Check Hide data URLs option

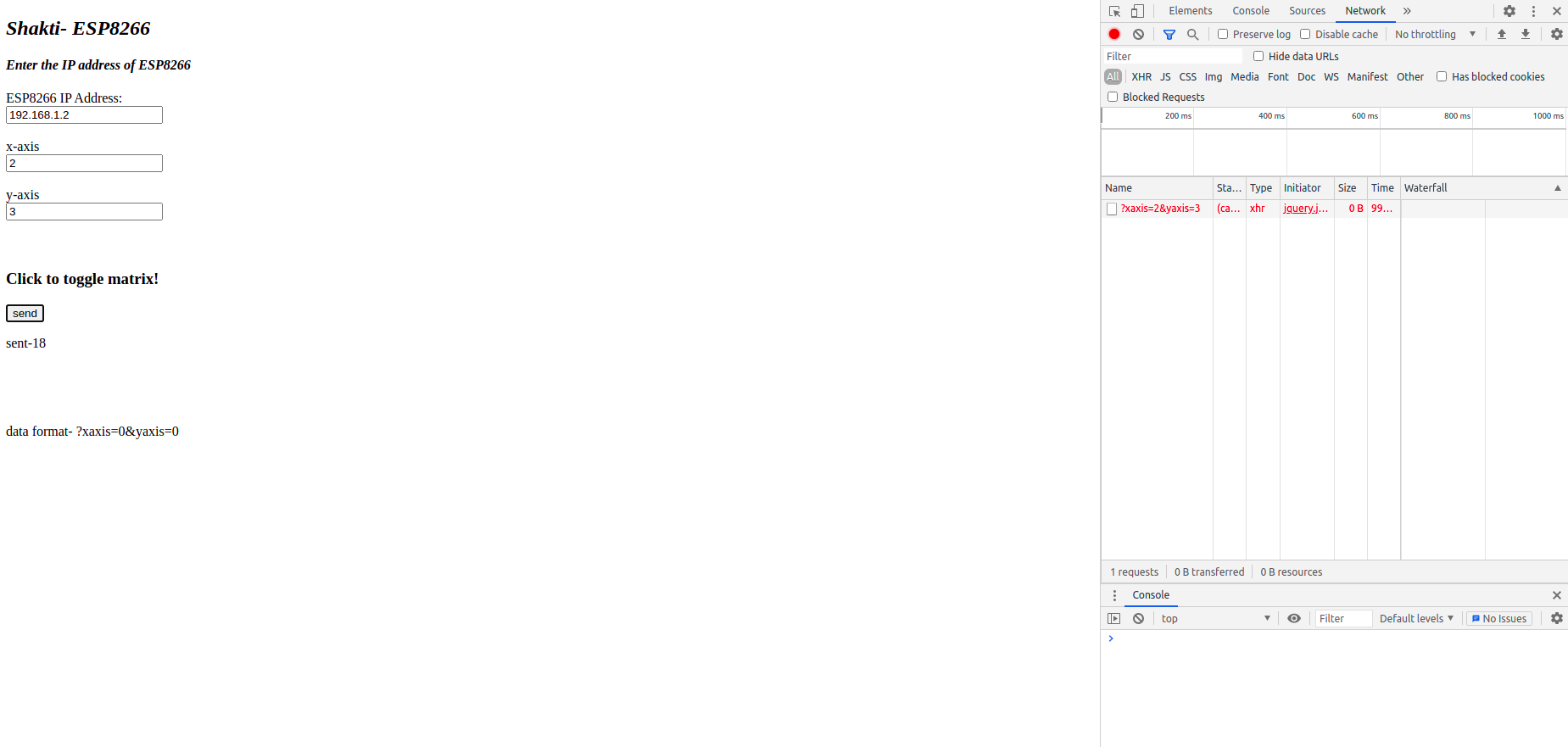point(1258,56)
